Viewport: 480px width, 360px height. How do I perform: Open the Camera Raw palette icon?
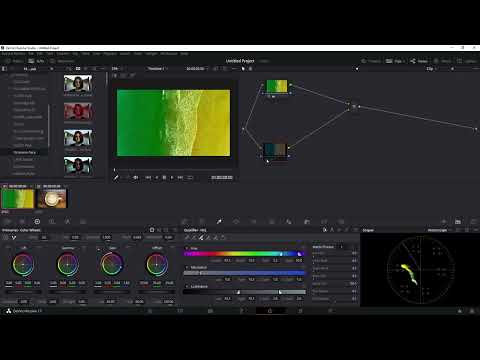tap(8, 221)
